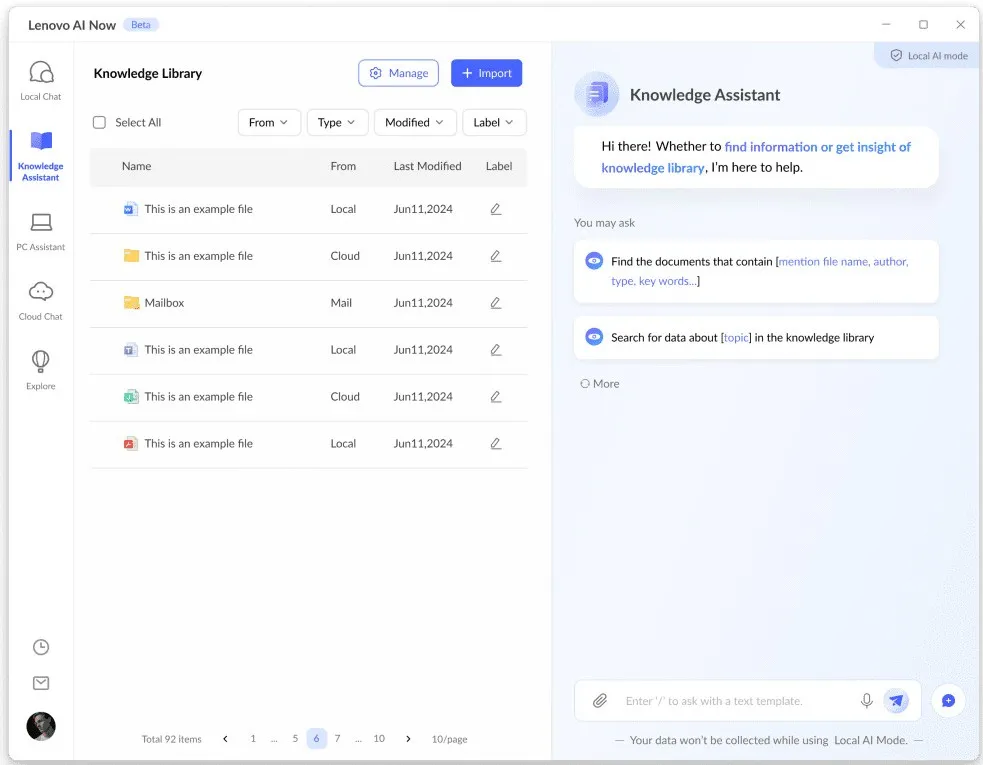
Task: Click the Mailbox folder icon
Action: [x=131, y=303]
